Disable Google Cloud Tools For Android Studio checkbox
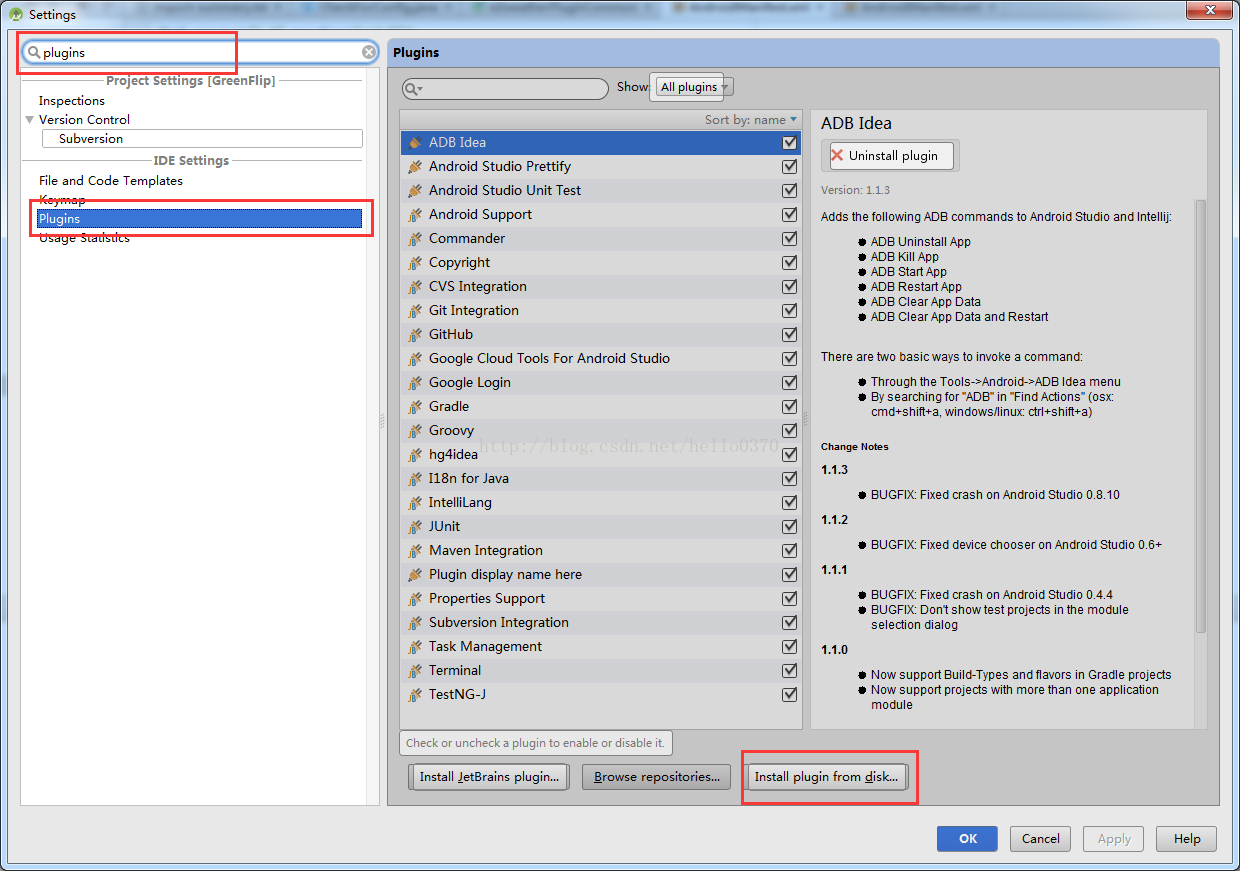Viewport: 1240px width, 871px height. pyautogui.click(x=790, y=358)
